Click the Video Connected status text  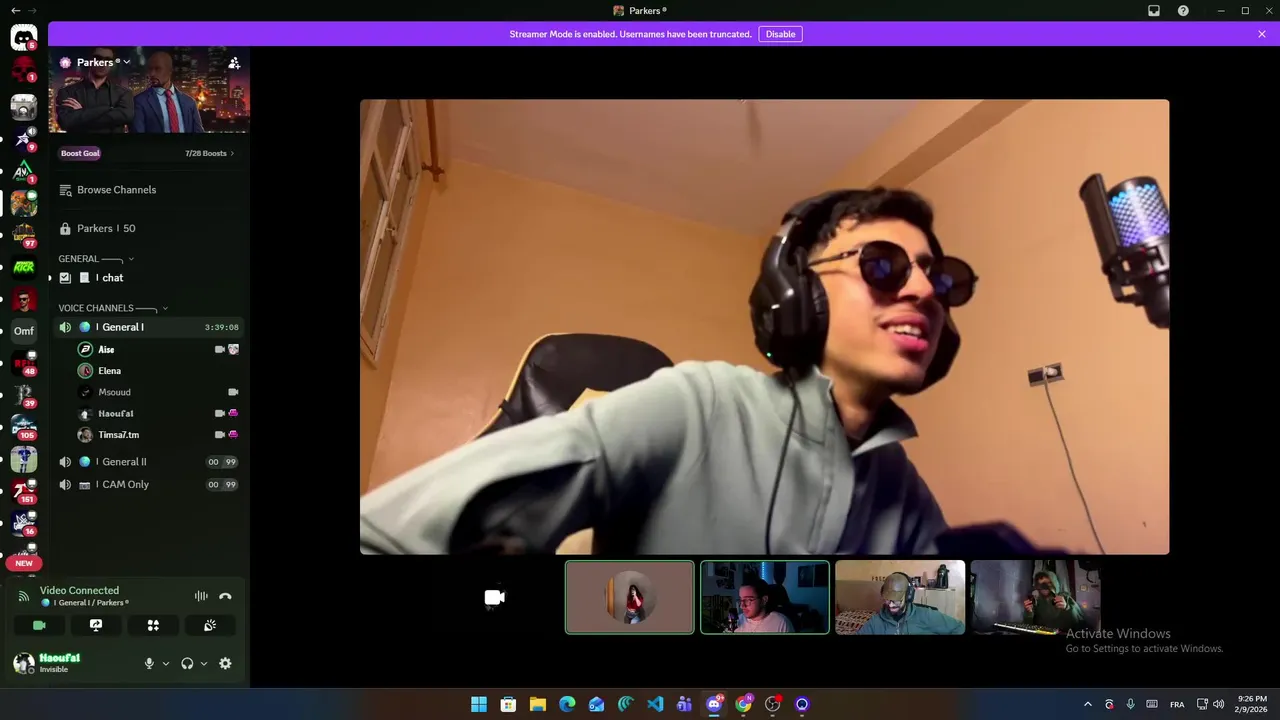click(79, 590)
